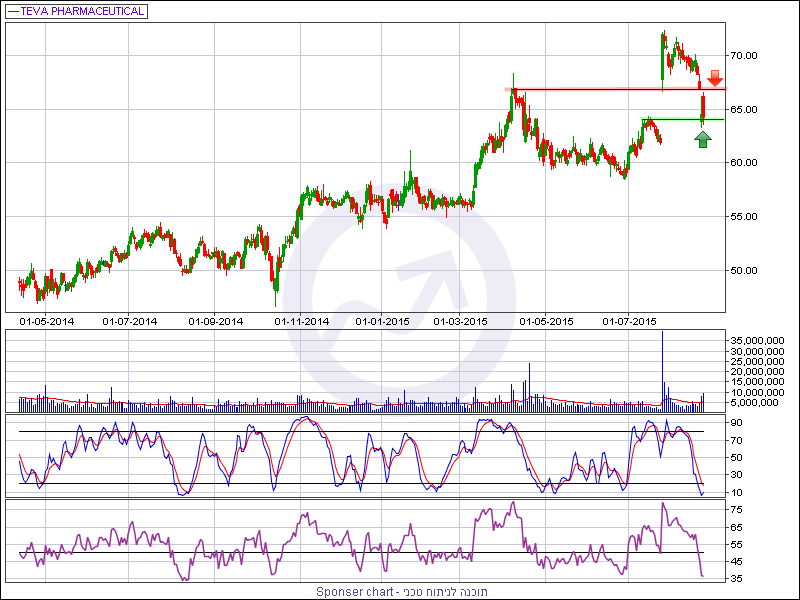Click the 90 level on stochastic panel axis
Image resolution: width=800 pixels, height=600 pixels.
[x=735, y=423]
